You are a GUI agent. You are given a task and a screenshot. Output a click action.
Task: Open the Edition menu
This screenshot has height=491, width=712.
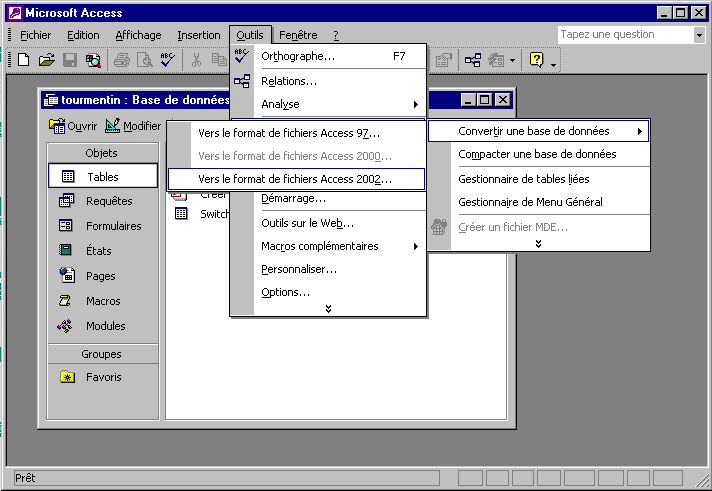pos(83,35)
